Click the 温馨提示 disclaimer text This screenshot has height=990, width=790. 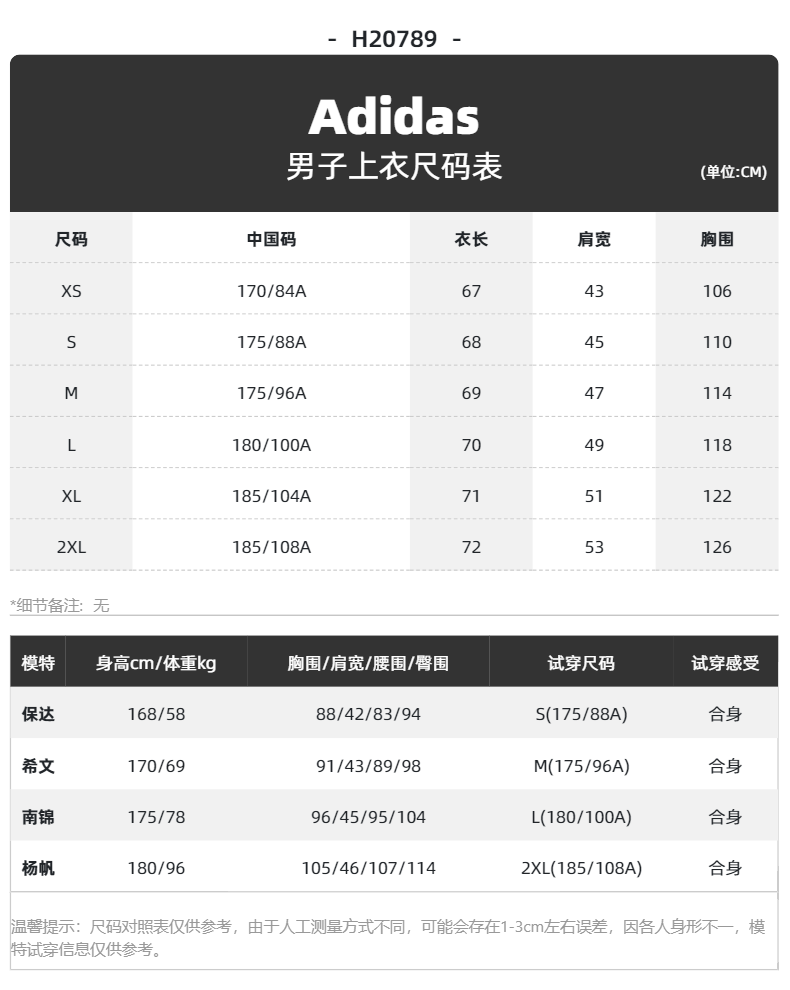point(388,938)
